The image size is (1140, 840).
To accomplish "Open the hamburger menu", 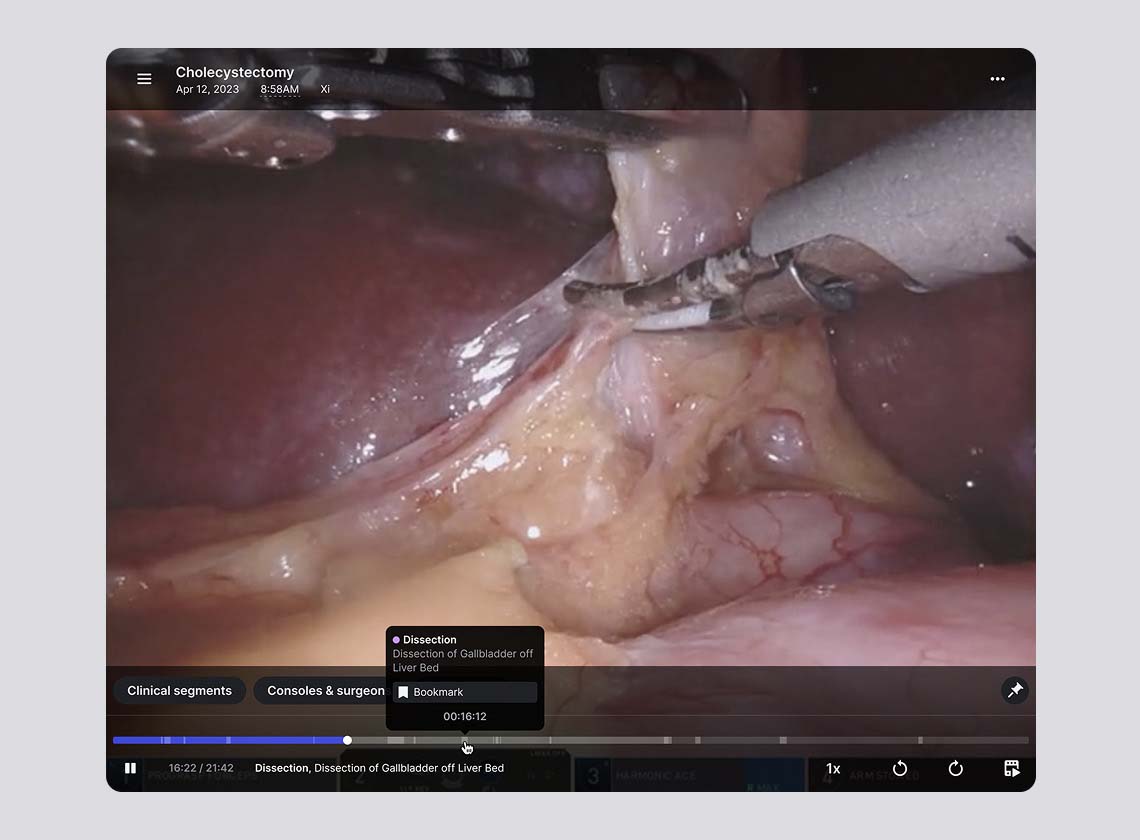I will tap(144, 79).
